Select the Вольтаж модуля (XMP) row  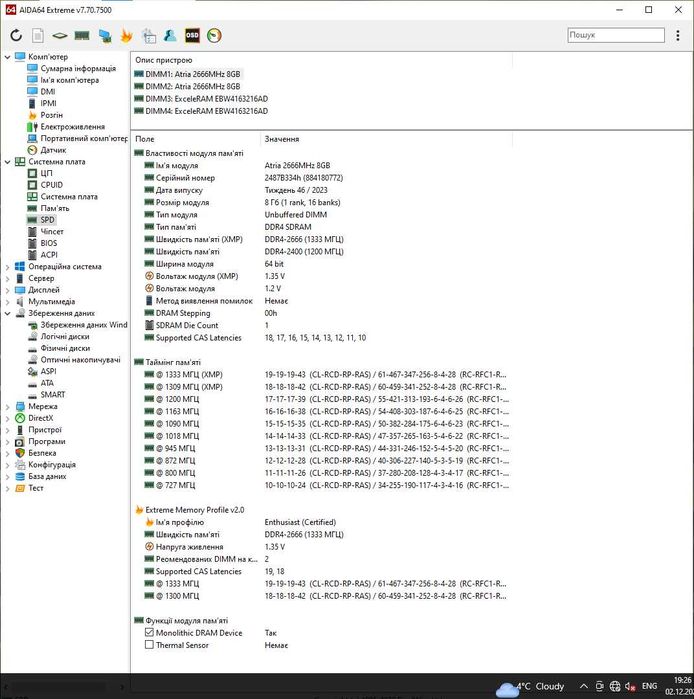coord(321,276)
